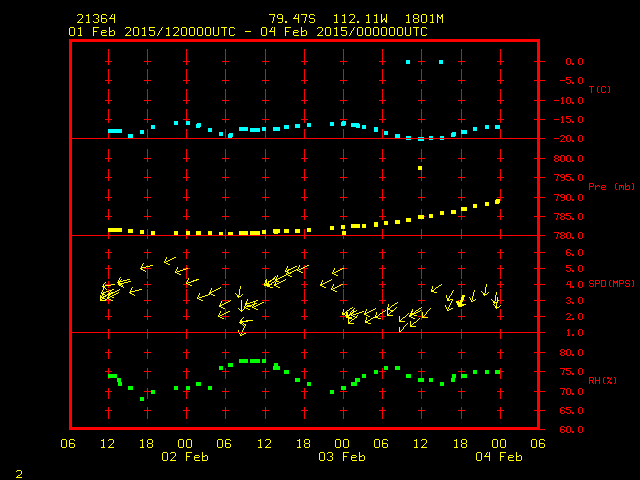
Task: Click the -15.0 temperature tick label
Action: (x=569, y=120)
